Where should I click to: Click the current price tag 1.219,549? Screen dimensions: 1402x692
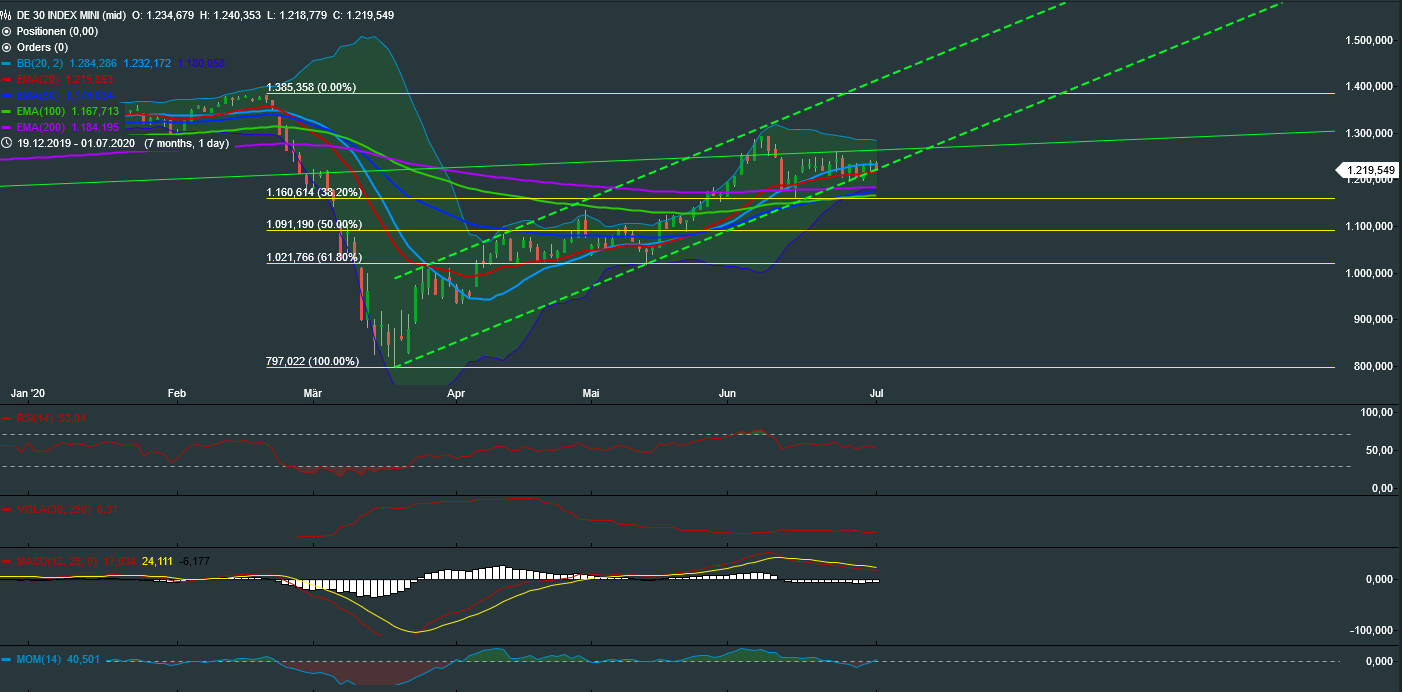[1368, 170]
